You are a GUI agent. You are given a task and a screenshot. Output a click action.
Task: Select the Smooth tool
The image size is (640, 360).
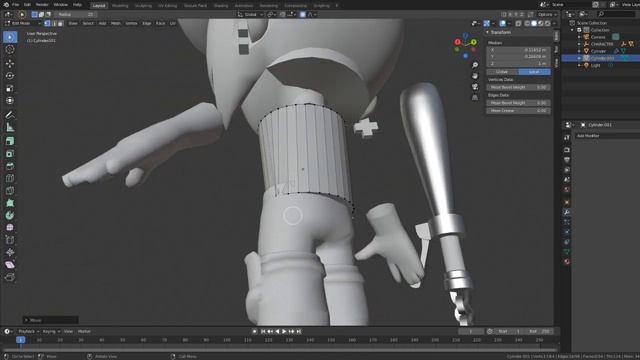tap(10, 227)
